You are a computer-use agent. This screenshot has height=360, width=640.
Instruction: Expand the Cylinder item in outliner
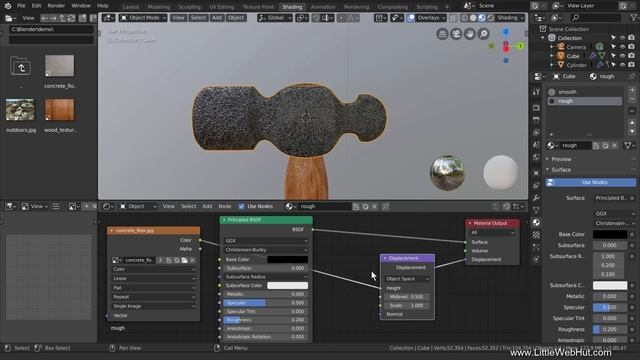click(x=552, y=65)
